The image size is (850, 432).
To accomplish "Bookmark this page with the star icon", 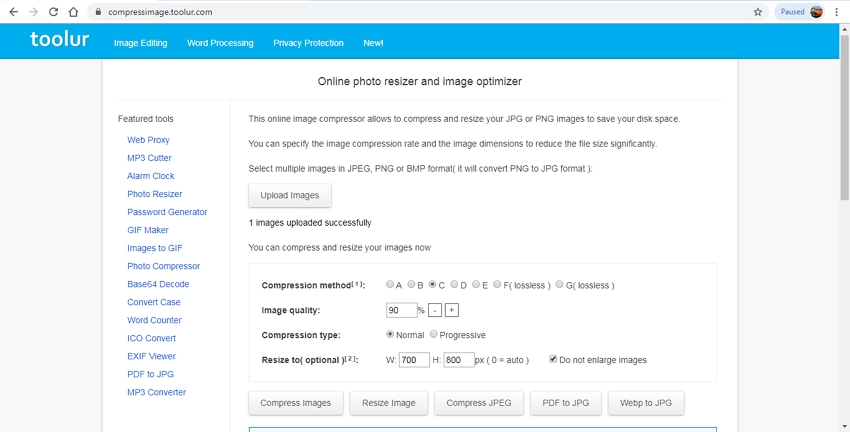I will 758,12.
